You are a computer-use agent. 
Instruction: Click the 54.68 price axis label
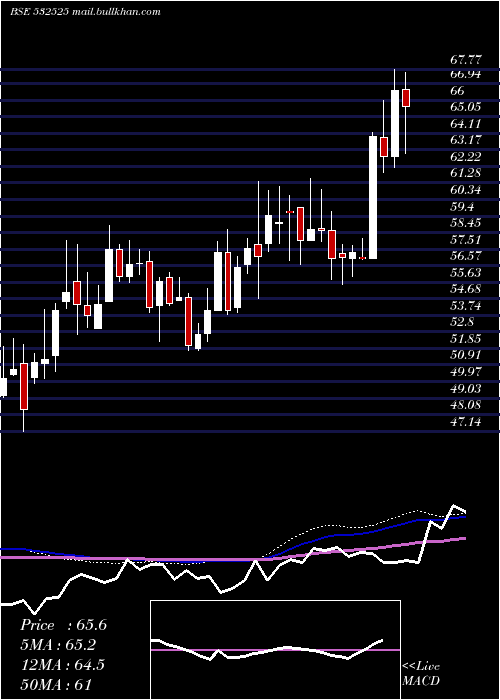[x=466, y=289]
